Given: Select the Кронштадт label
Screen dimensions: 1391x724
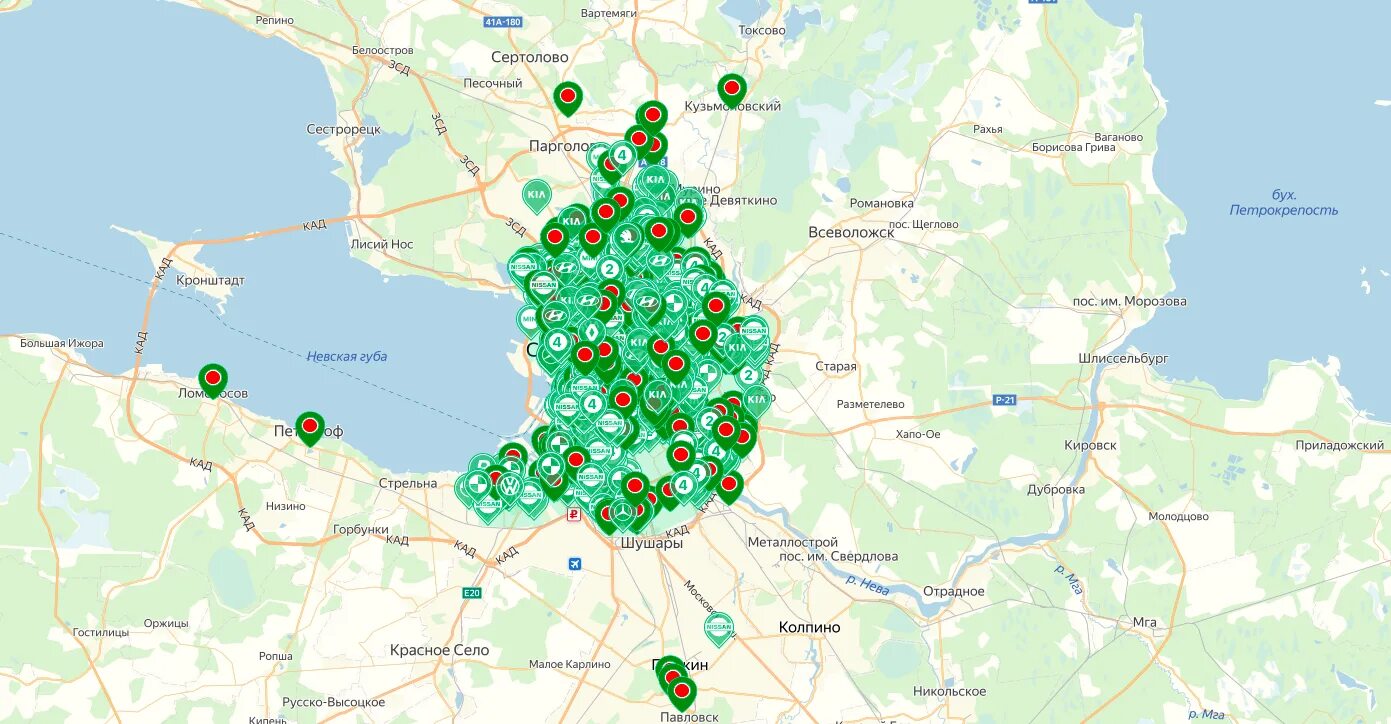Looking at the screenshot, I should click(x=210, y=281).
